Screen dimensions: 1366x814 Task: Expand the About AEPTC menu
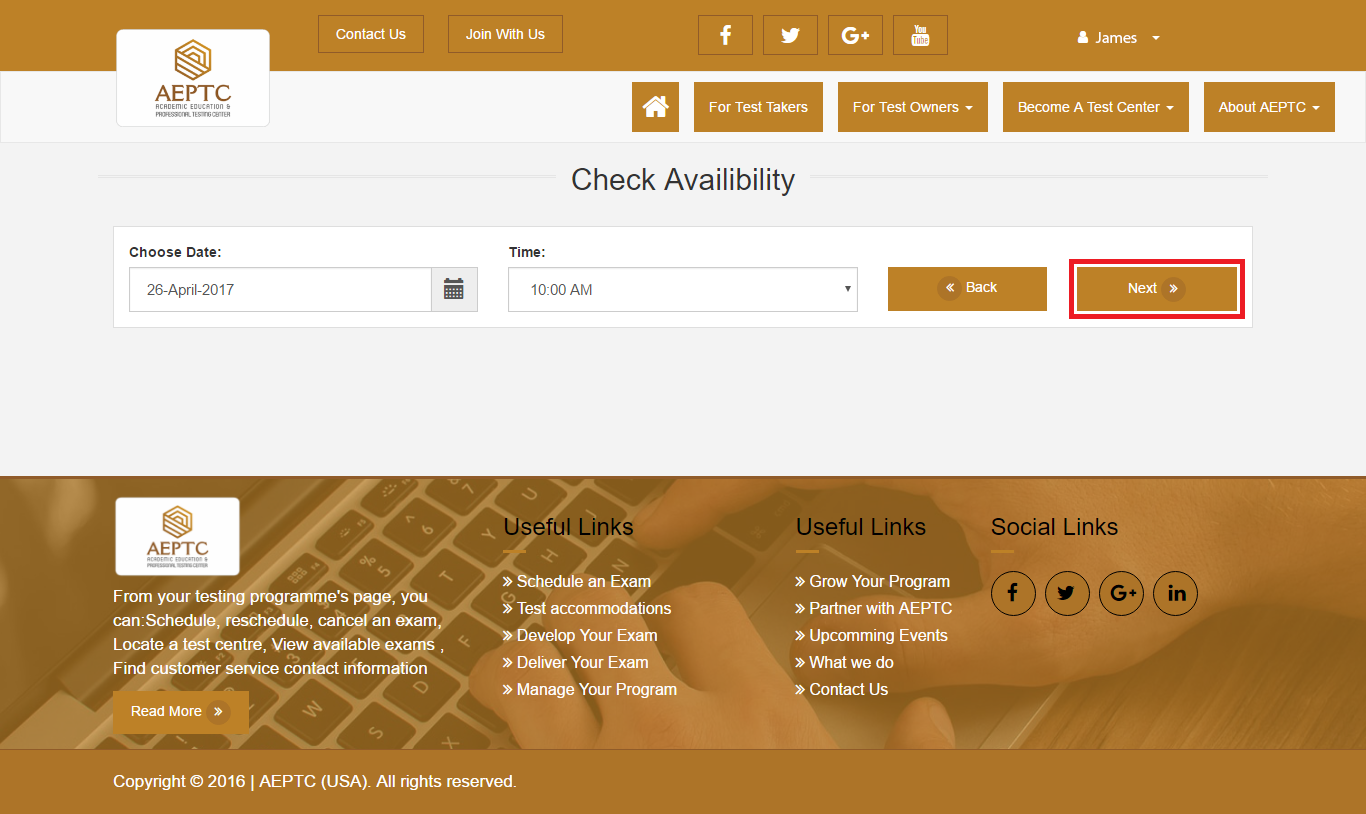point(1269,107)
